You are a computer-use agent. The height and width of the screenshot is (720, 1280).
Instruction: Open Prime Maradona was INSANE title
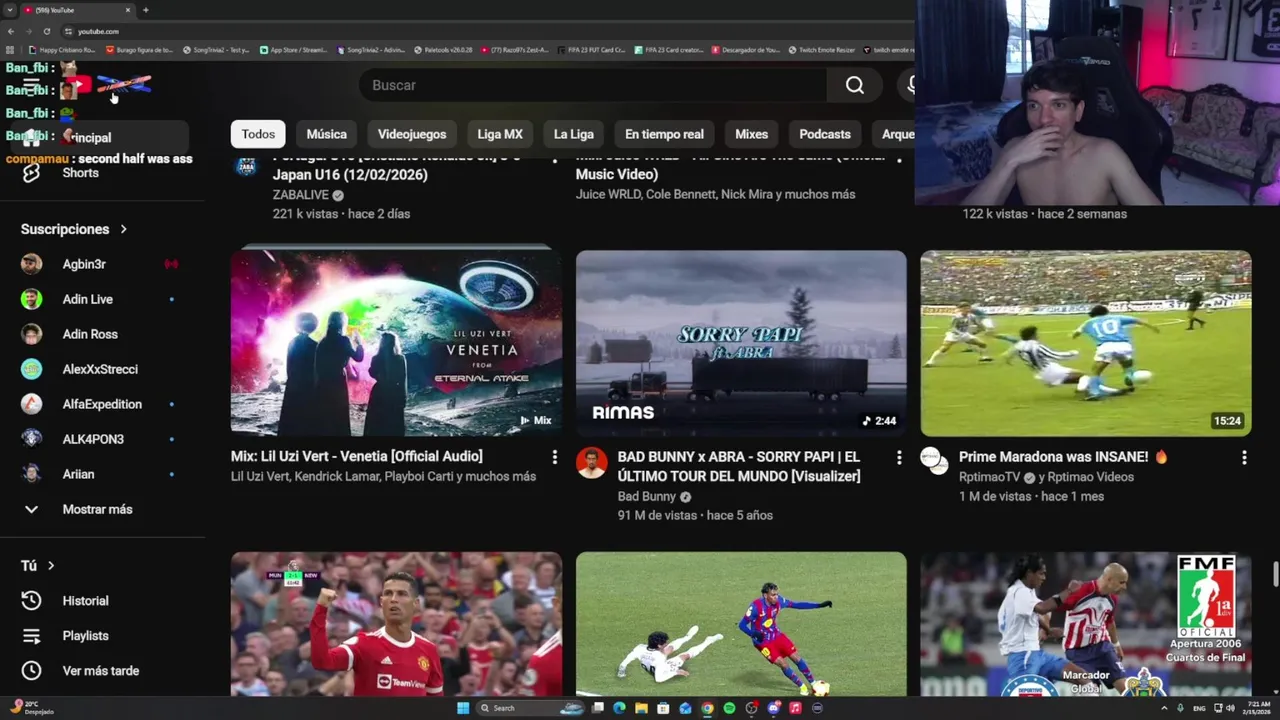[1064, 457]
